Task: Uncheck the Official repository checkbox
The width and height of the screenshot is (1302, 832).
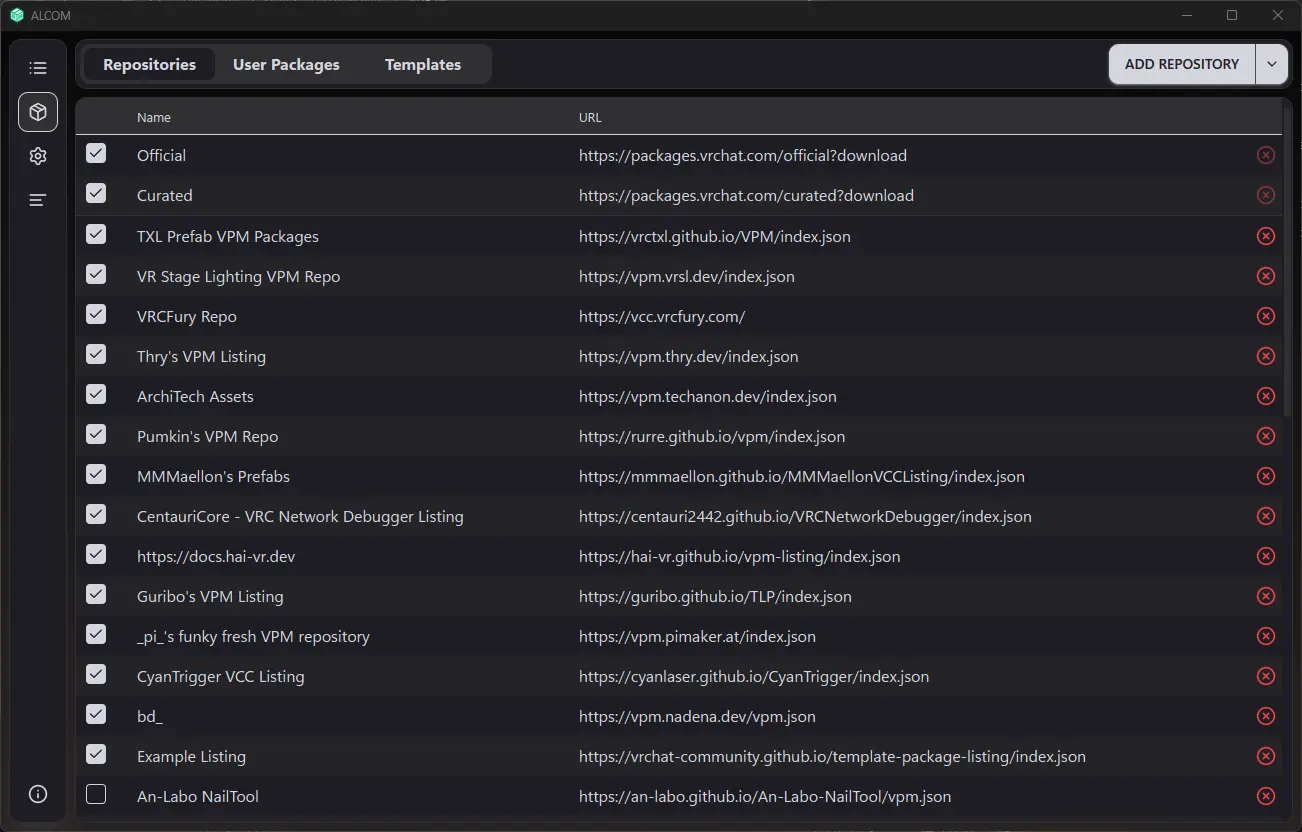Action: [96, 154]
